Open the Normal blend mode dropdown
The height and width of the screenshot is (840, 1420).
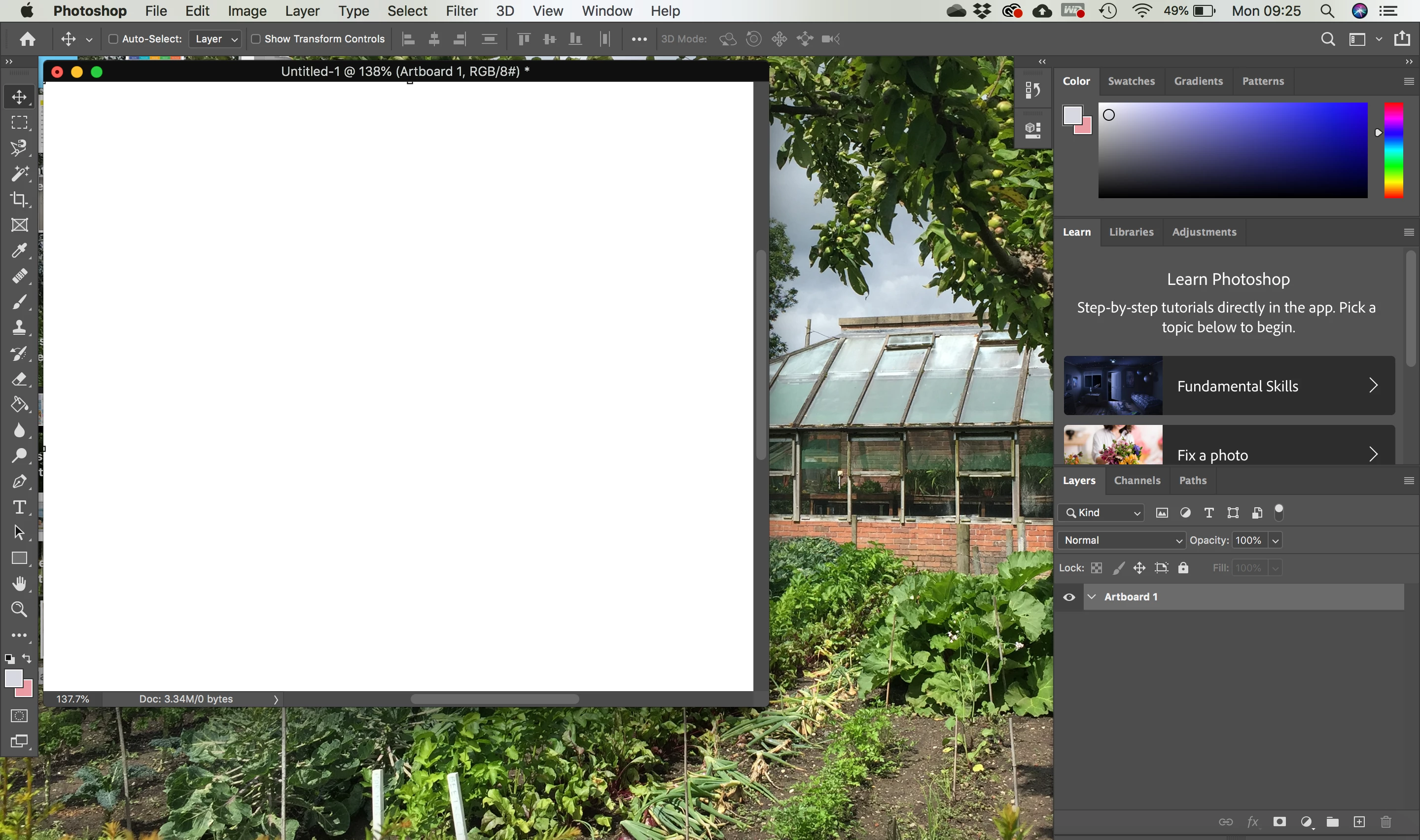[x=1121, y=540]
